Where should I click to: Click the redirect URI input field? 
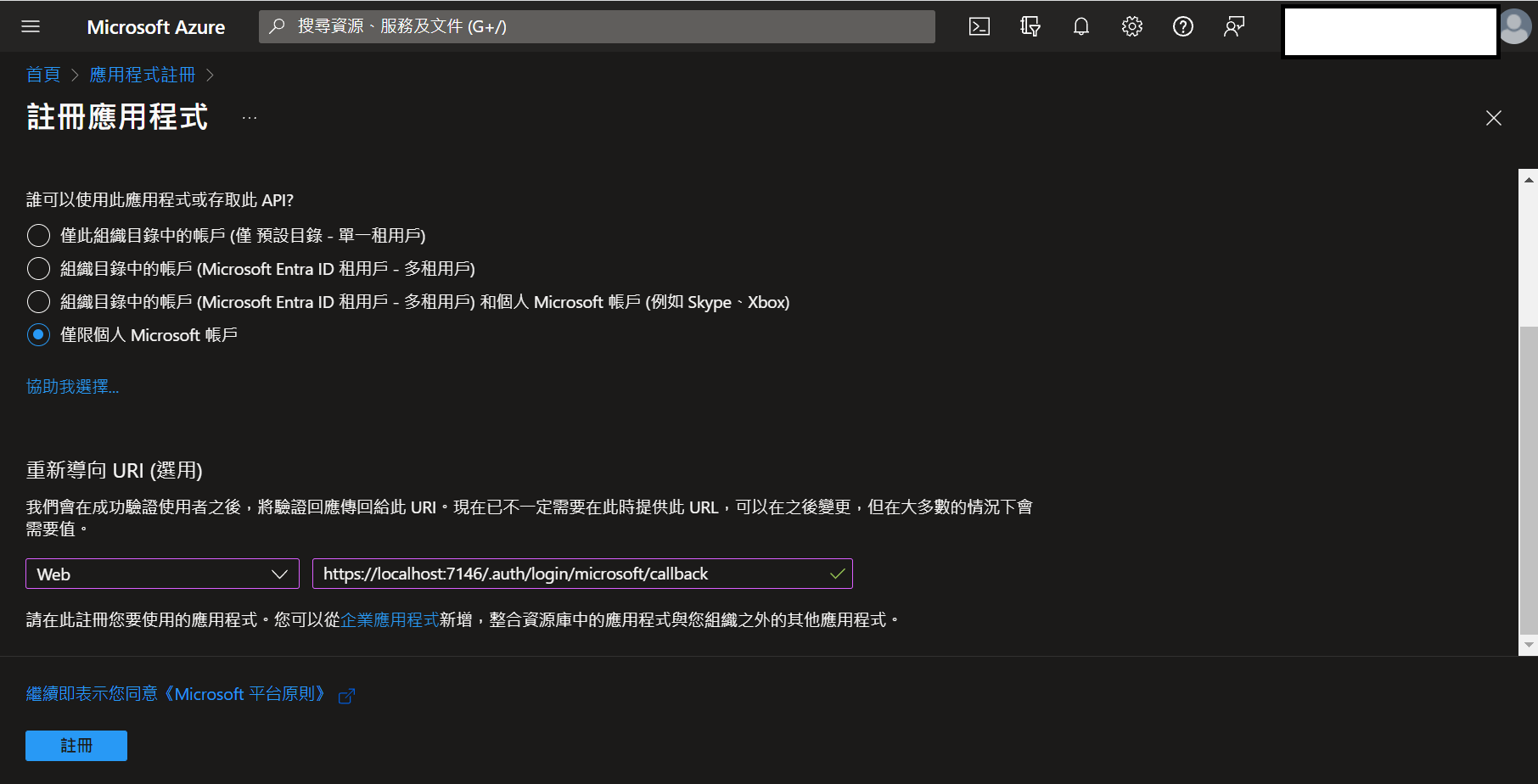click(x=582, y=574)
